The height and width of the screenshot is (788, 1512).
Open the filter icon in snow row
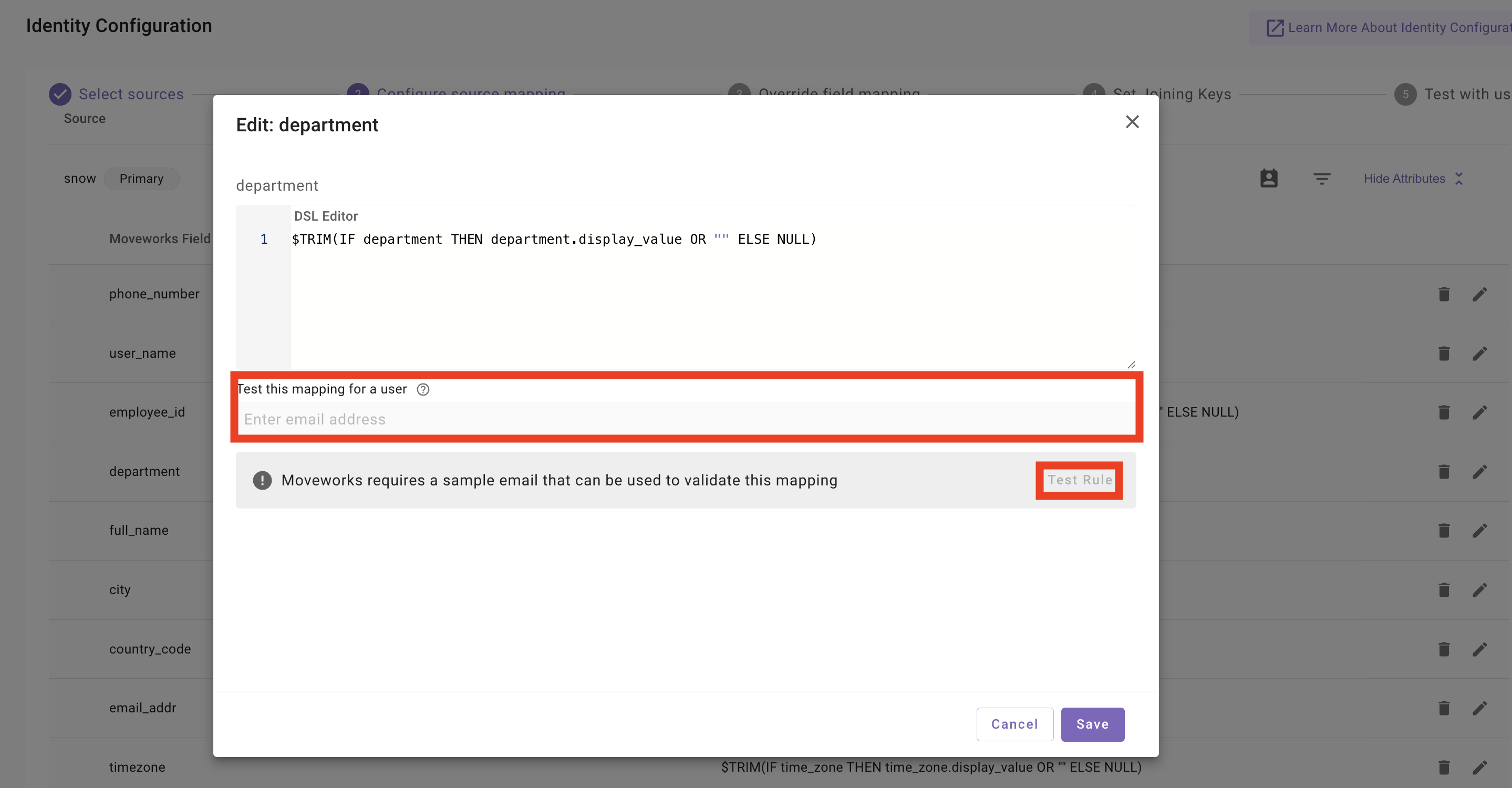[x=1322, y=179]
